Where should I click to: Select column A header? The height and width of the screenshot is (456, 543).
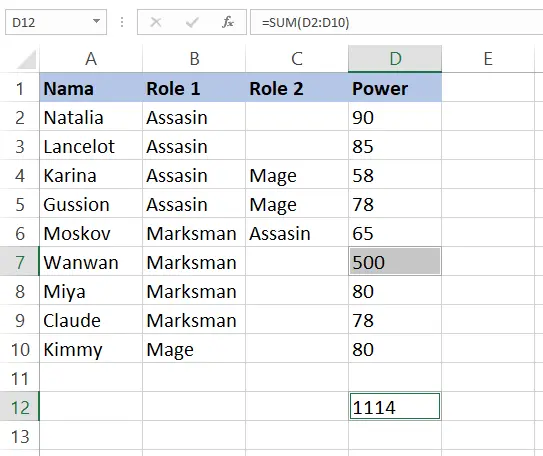coord(91,59)
